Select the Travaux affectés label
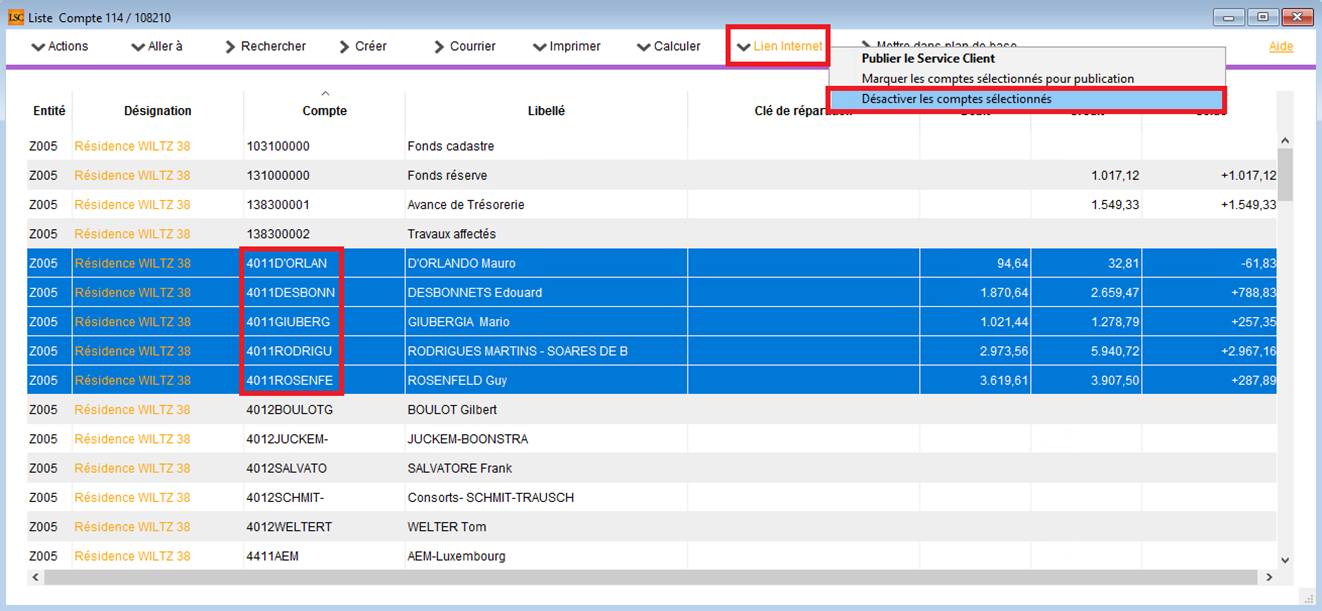Screen dimensions: 1322x611 [452, 234]
